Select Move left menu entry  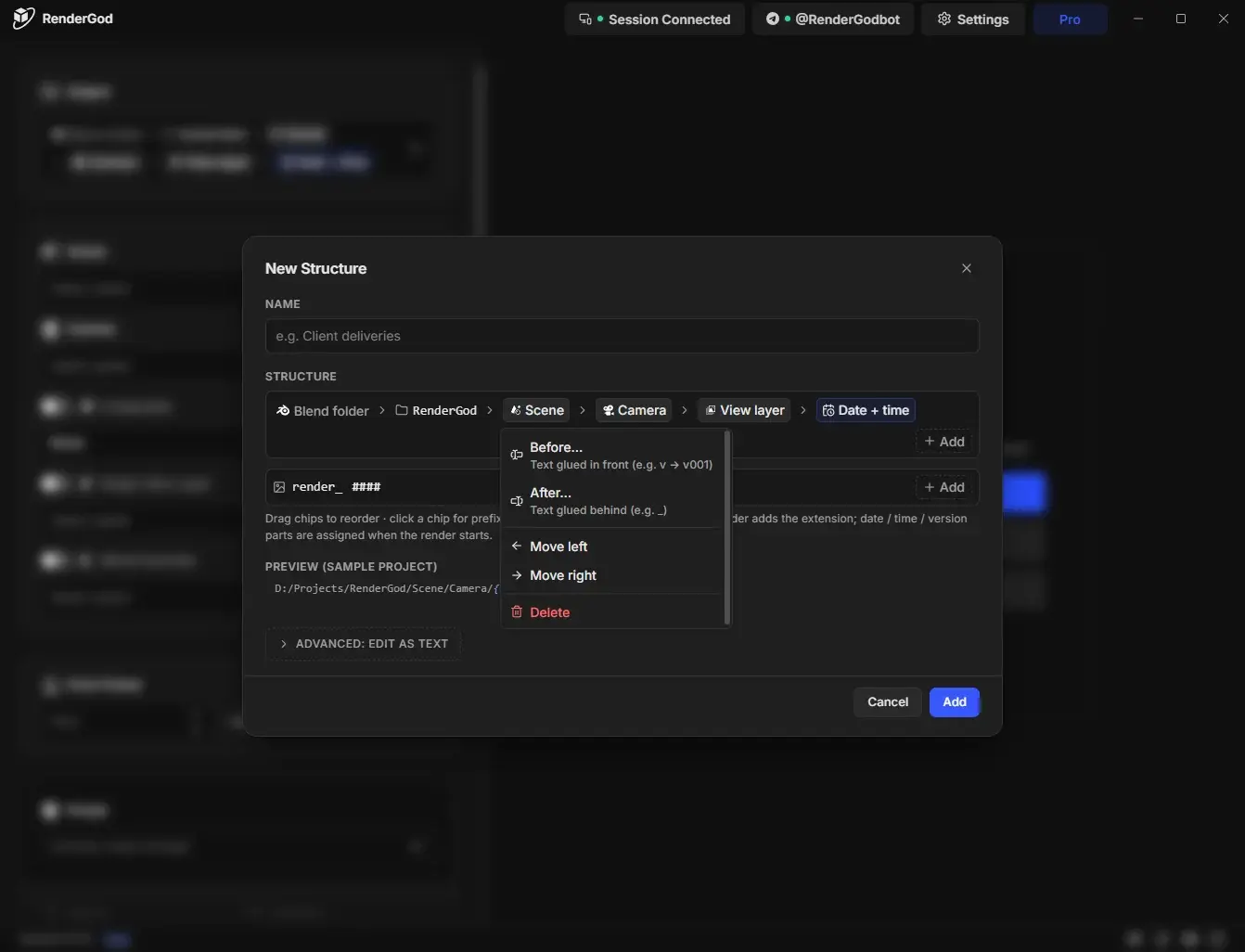point(612,547)
